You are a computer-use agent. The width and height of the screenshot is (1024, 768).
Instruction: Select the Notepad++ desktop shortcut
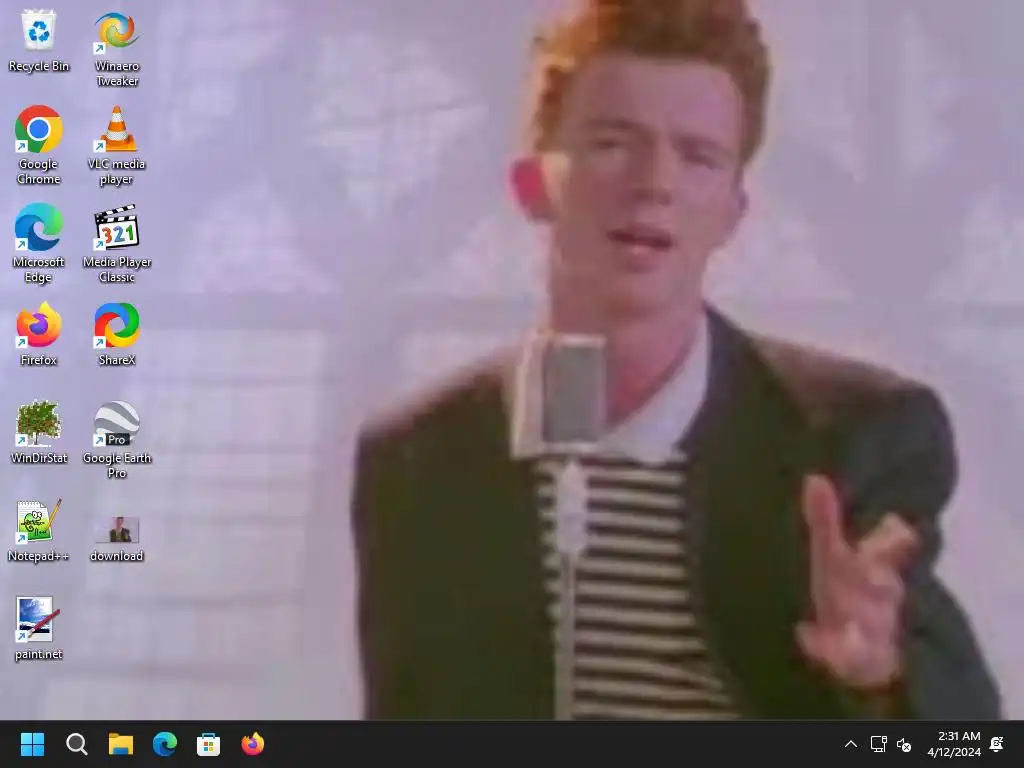[39, 530]
